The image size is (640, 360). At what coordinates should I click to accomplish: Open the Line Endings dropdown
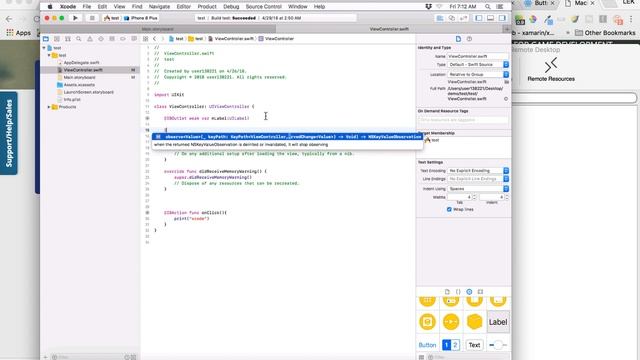[478, 179]
